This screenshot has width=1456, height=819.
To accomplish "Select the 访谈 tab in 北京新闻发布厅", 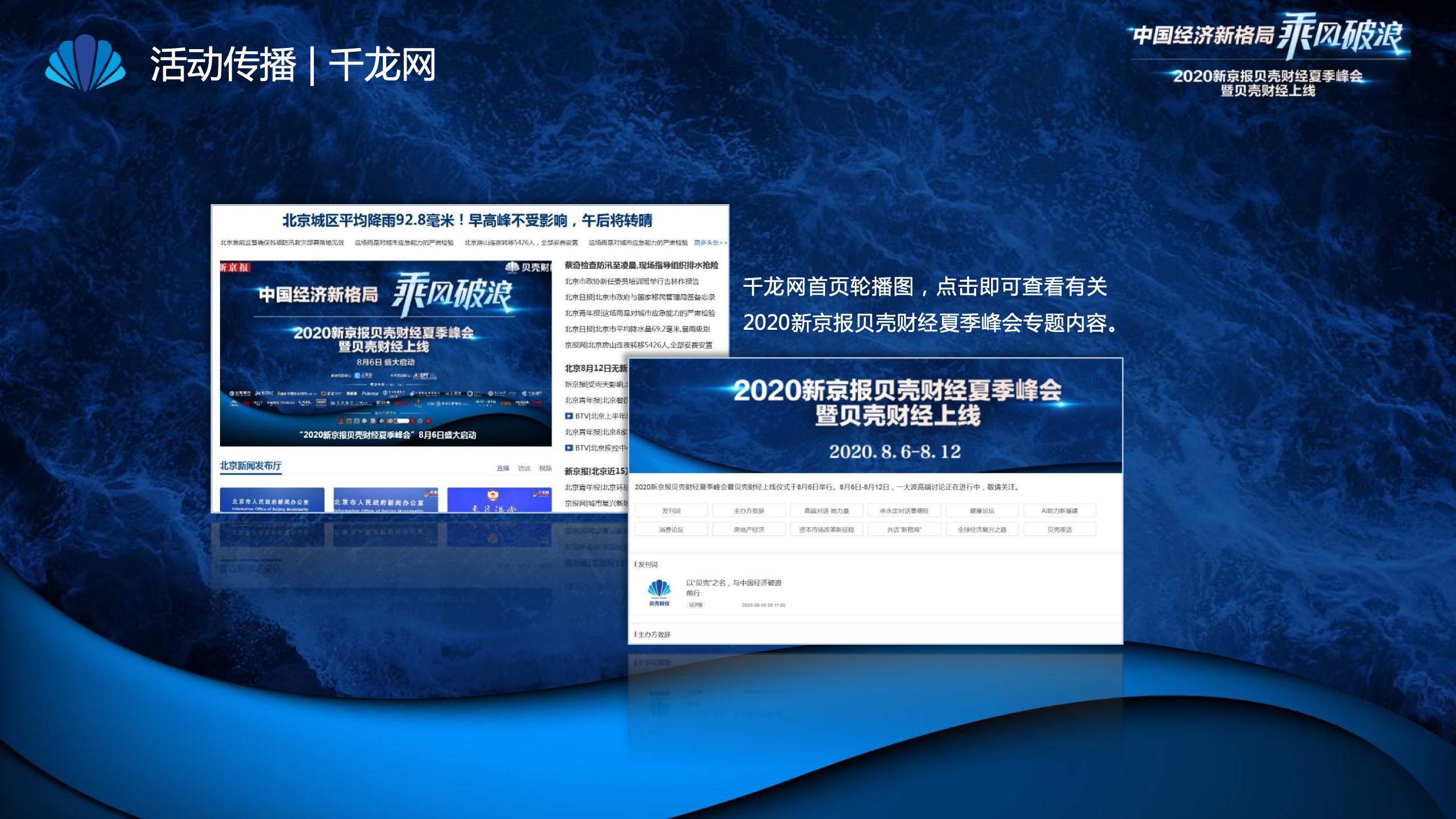I will coord(524,468).
